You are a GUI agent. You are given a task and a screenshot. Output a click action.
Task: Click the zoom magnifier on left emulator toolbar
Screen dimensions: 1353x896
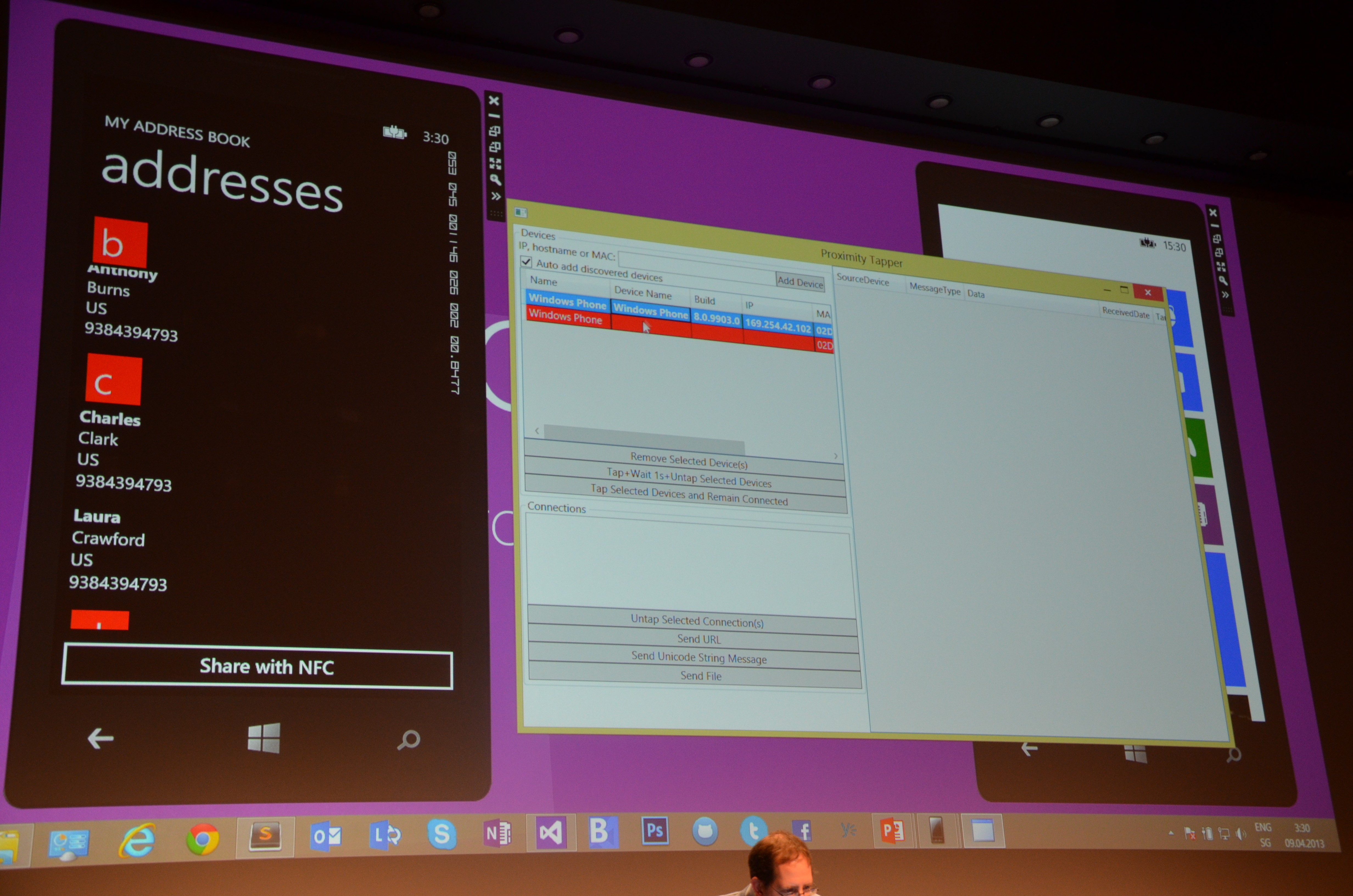(x=495, y=180)
